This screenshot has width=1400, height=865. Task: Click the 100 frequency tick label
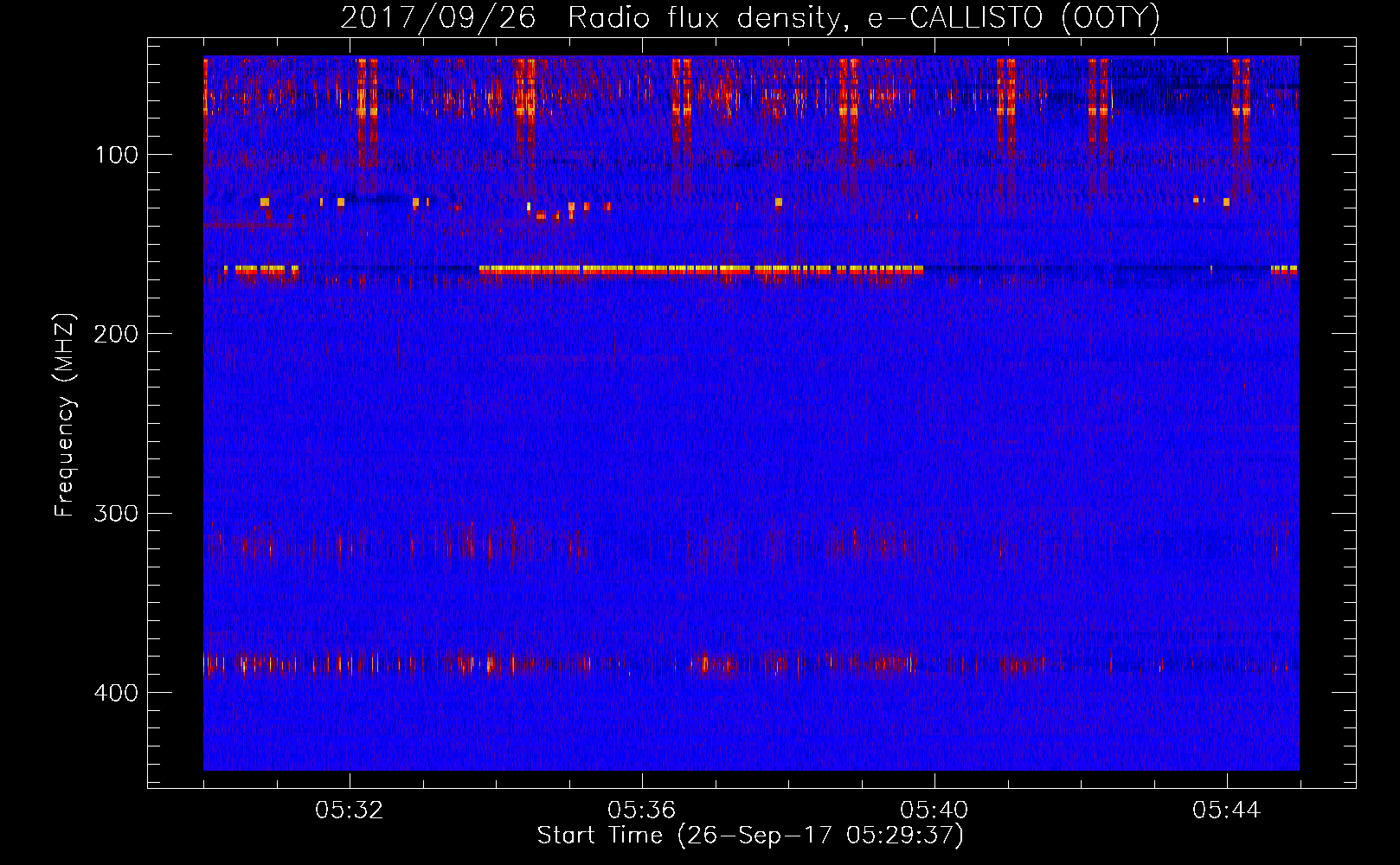point(116,155)
